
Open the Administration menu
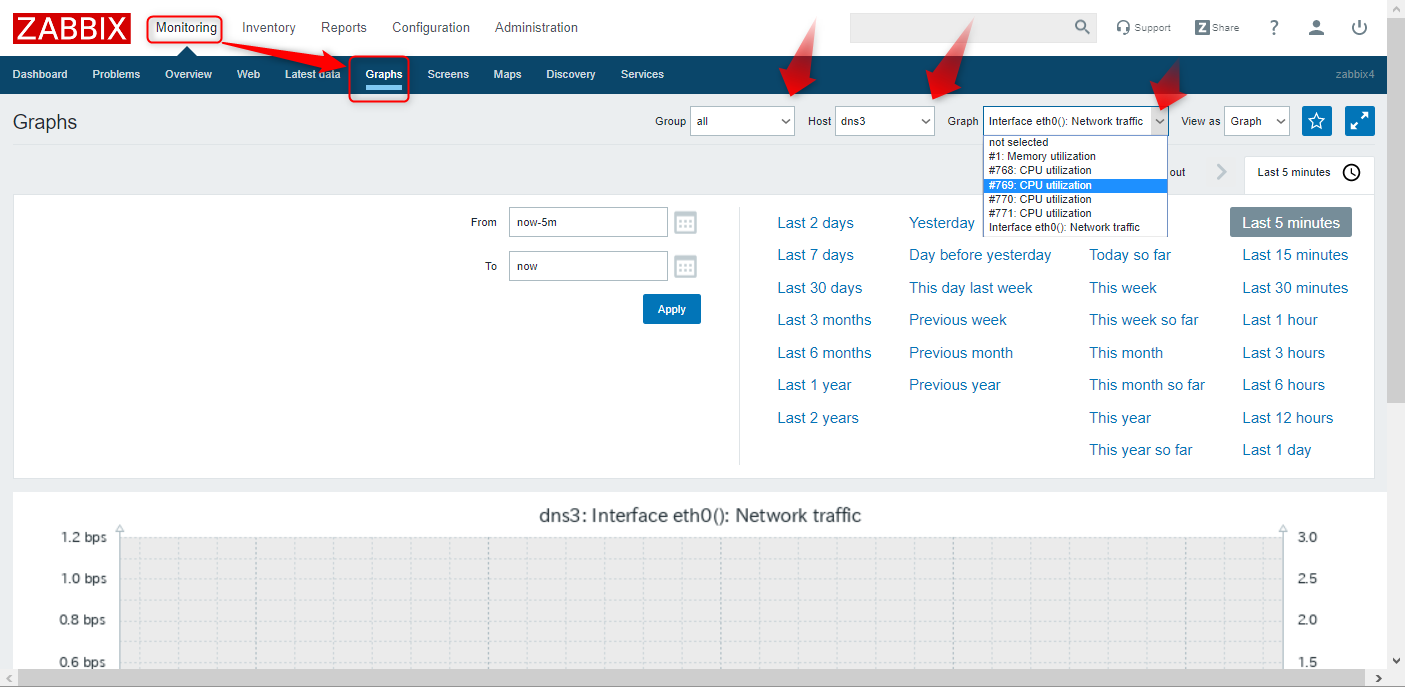536,28
